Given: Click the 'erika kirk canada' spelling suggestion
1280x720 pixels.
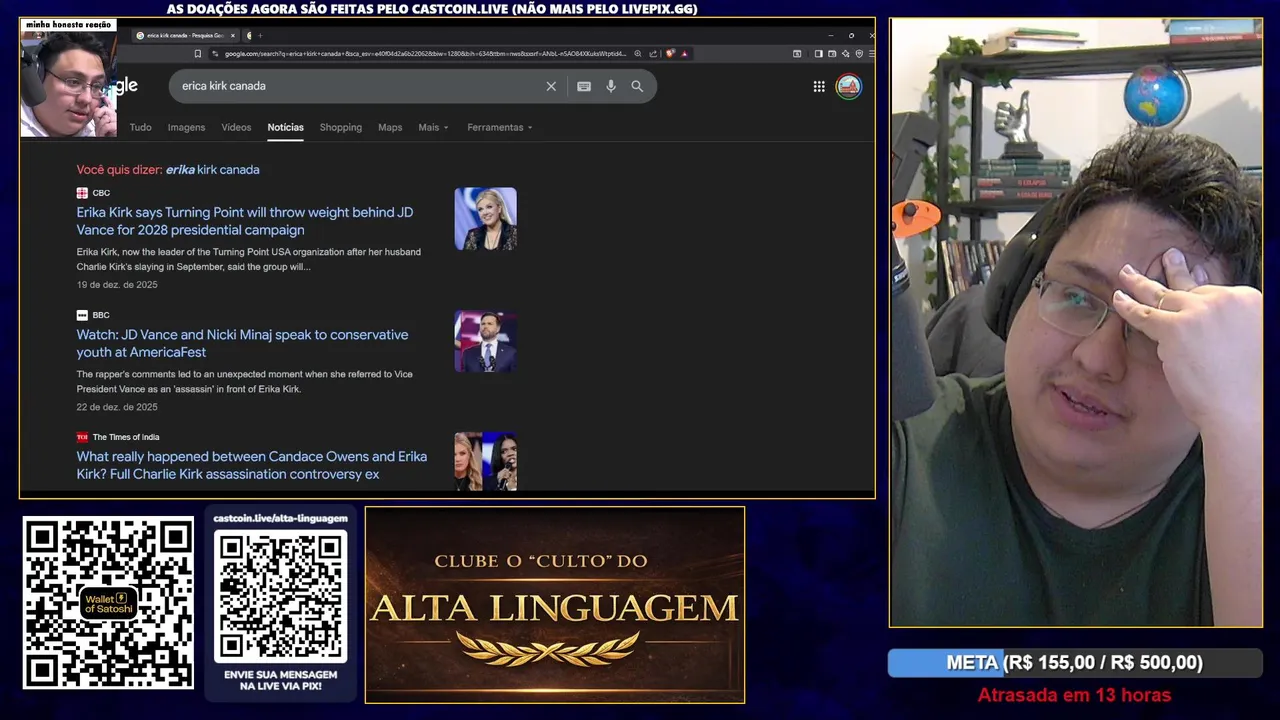Looking at the screenshot, I should pyautogui.click(x=212, y=170).
